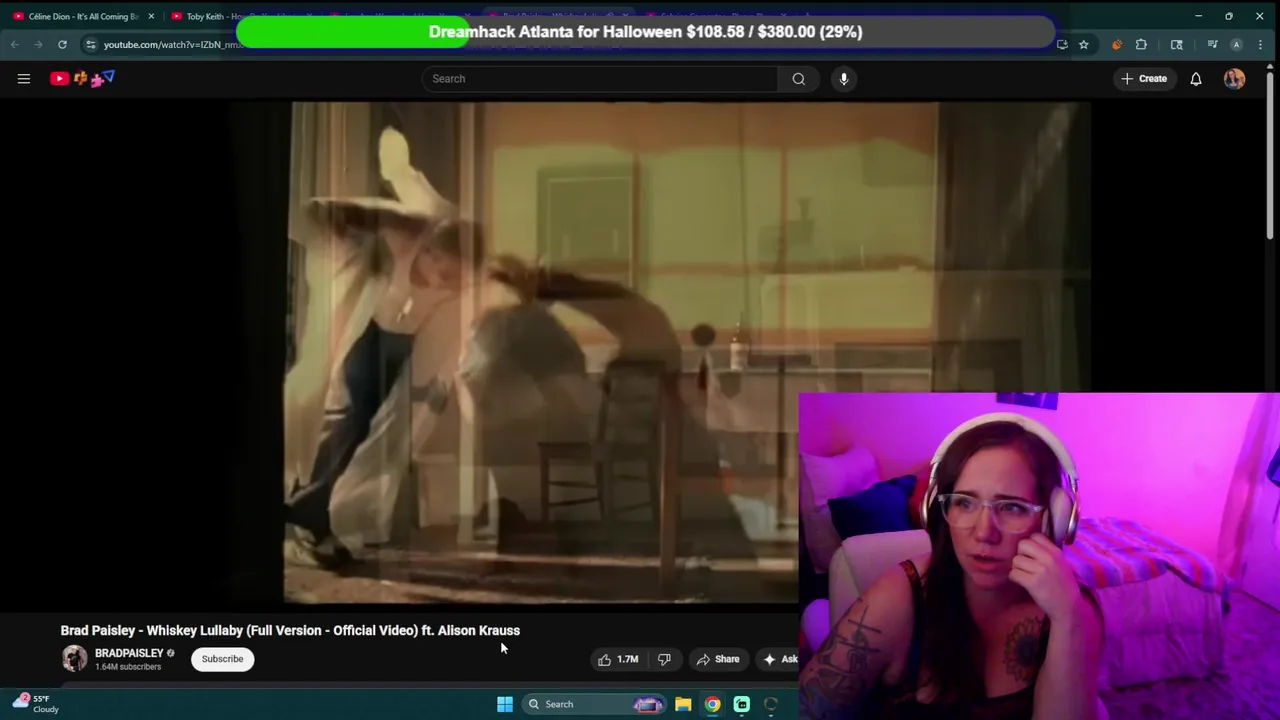The image size is (1280, 720).
Task: Open the Chrome media controls icon
Action: click(1212, 45)
